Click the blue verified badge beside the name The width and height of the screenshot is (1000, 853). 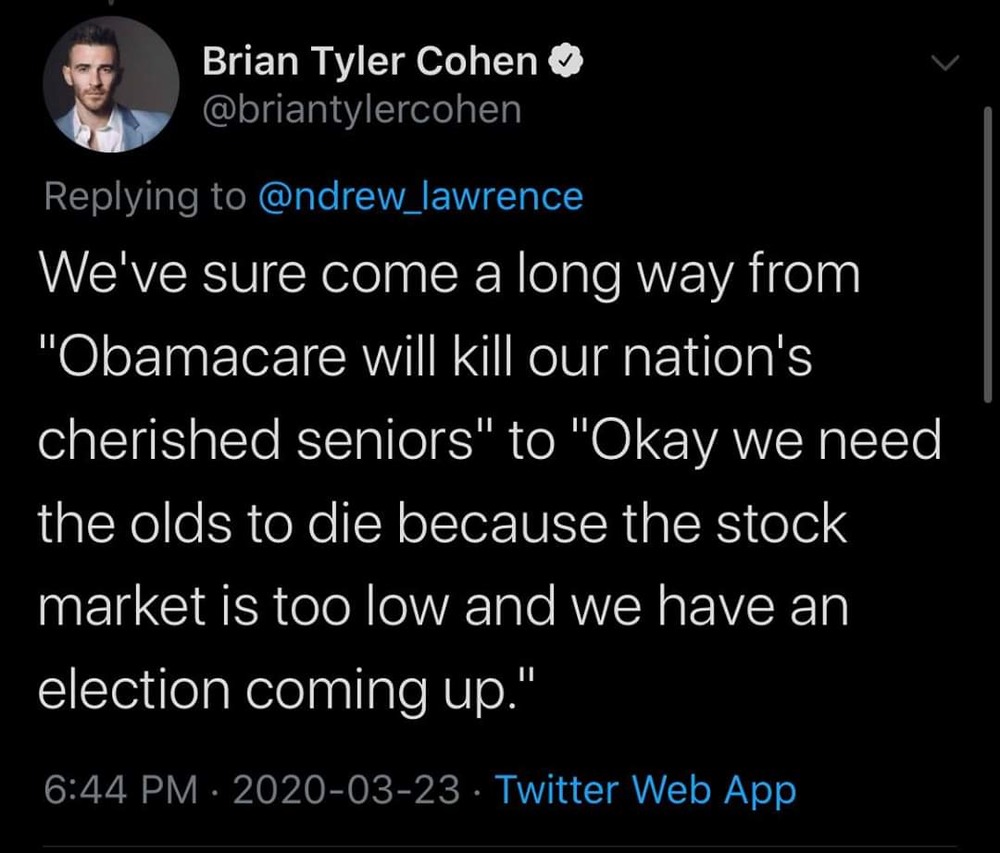(x=568, y=64)
